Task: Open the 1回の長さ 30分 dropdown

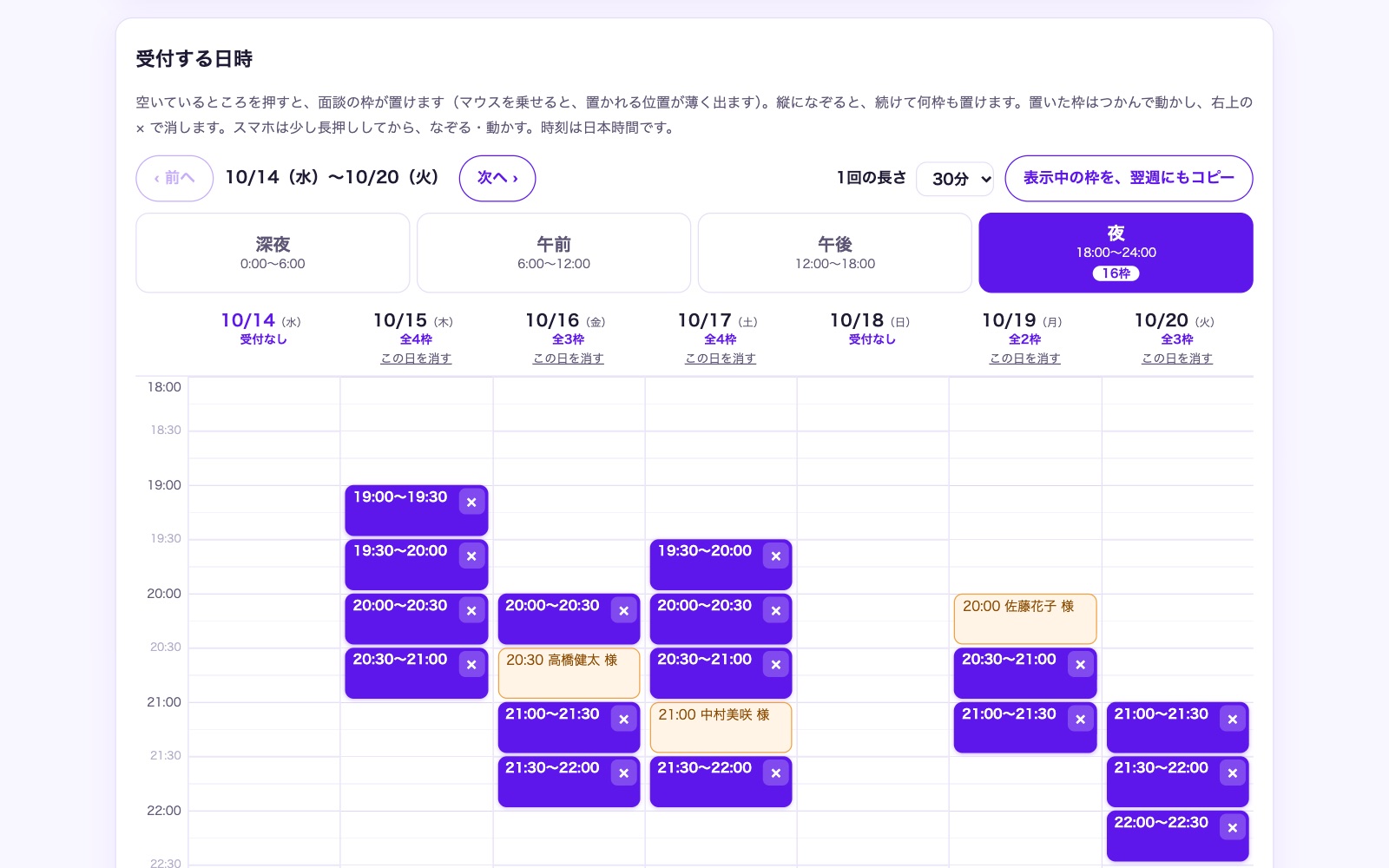Action: tap(955, 179)
